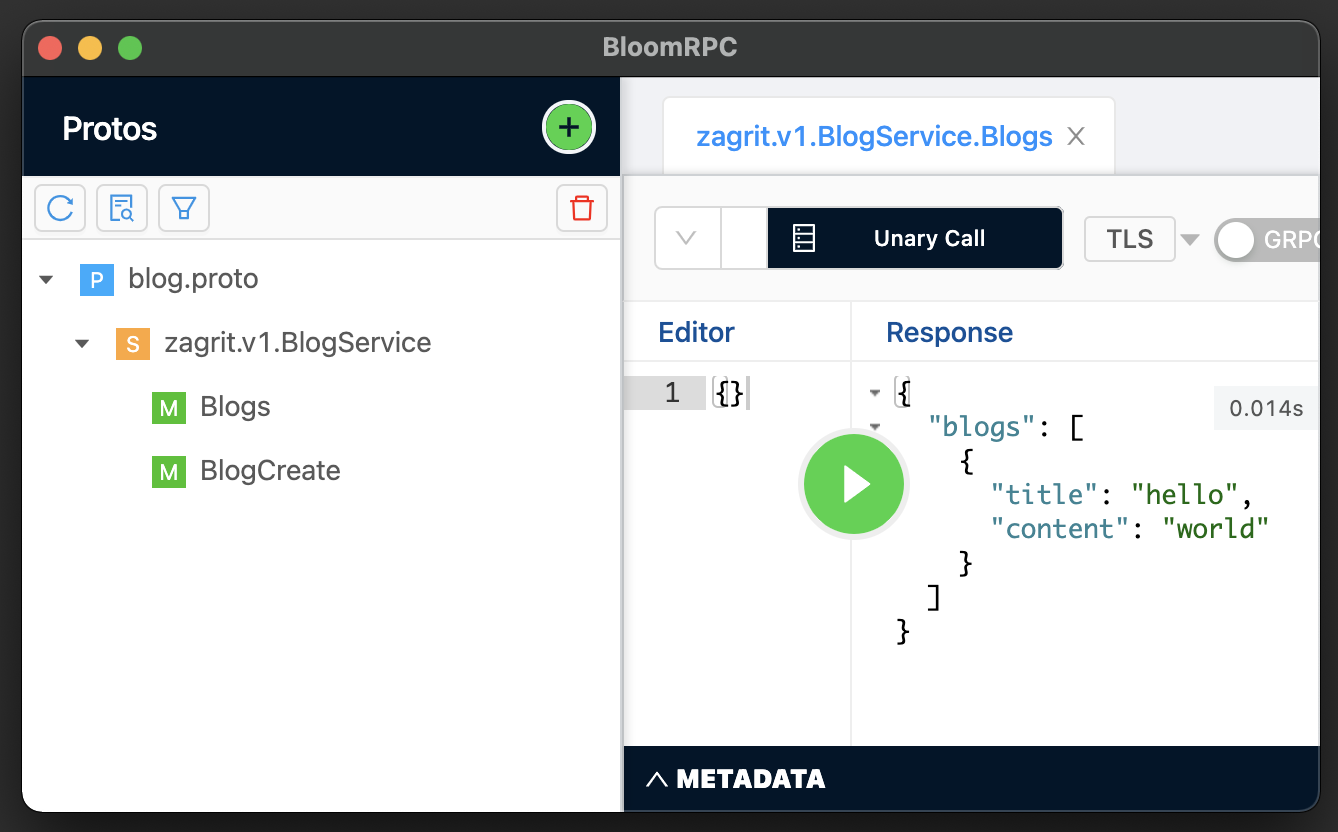This screenshot has width=1338, height=832.
Task: Click the filter funnel icon
Action: [x=184, y=208]
